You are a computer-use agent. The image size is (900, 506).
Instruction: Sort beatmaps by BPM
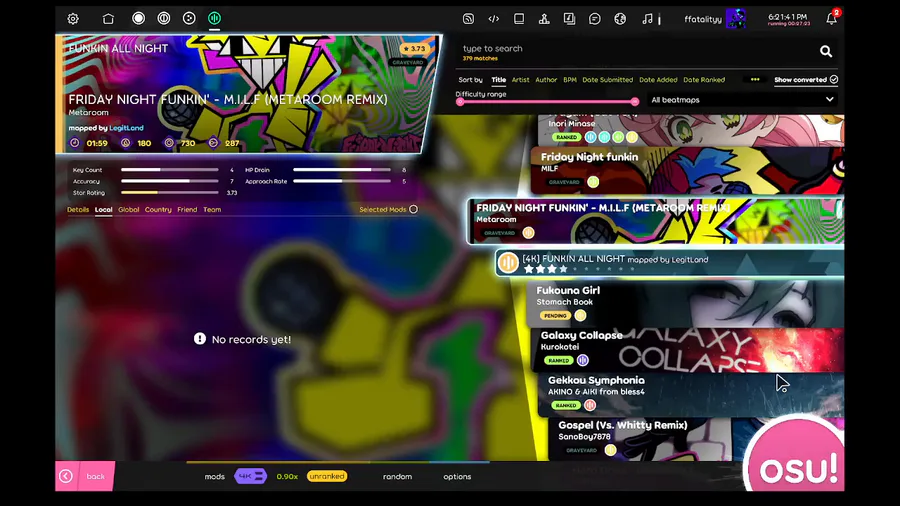tap(570, 80)
